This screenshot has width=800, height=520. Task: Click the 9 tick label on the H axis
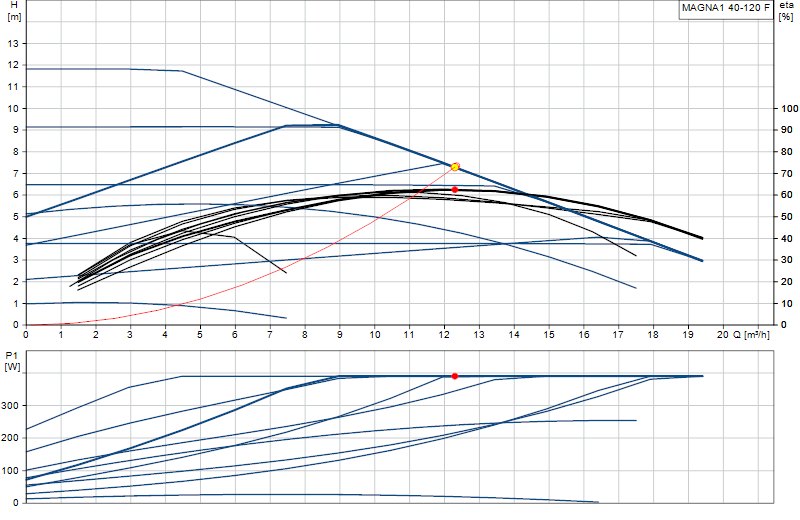click(x=16, y=130)
